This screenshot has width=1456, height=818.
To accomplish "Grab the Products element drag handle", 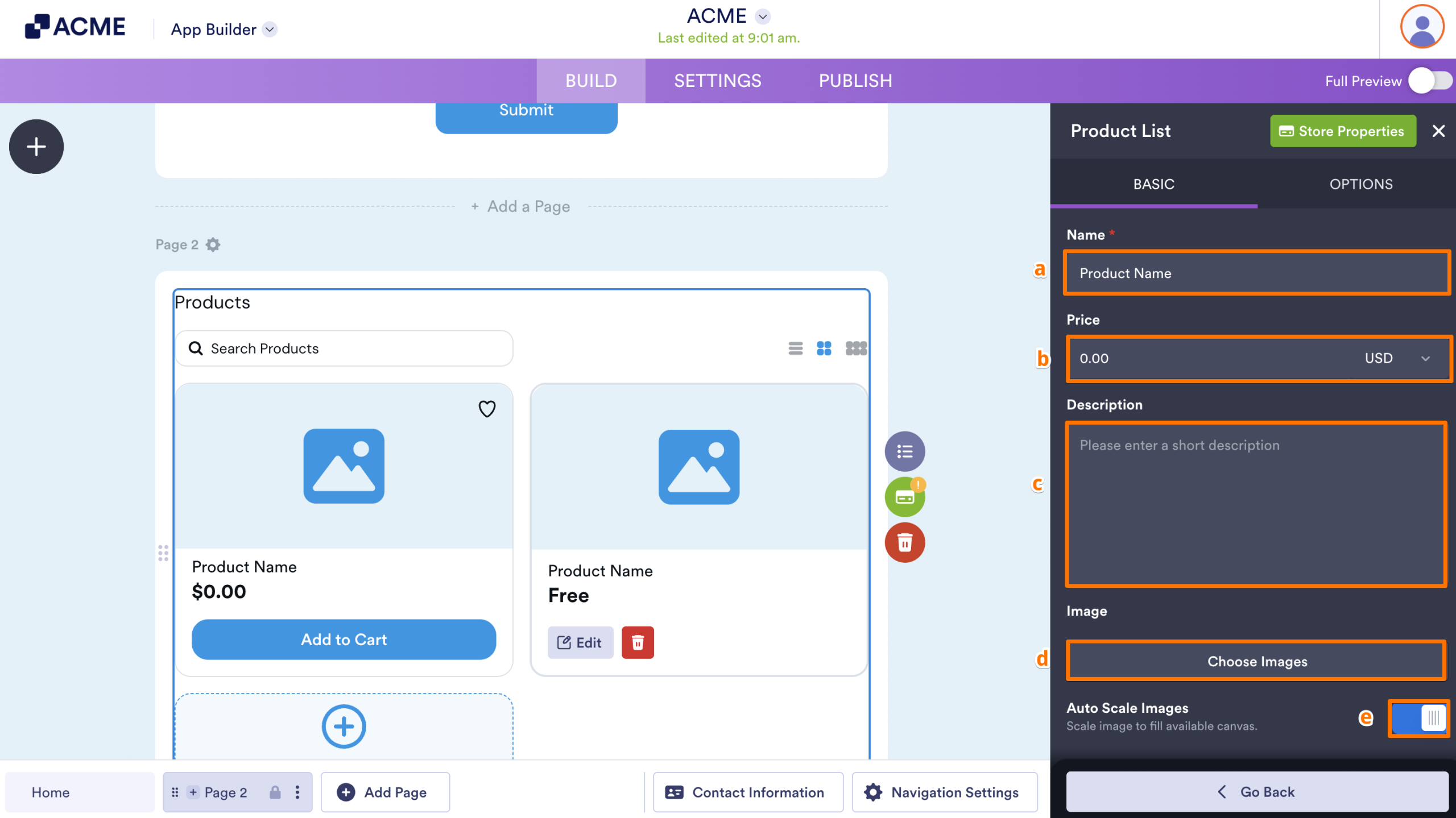I will tap(163, 553).
